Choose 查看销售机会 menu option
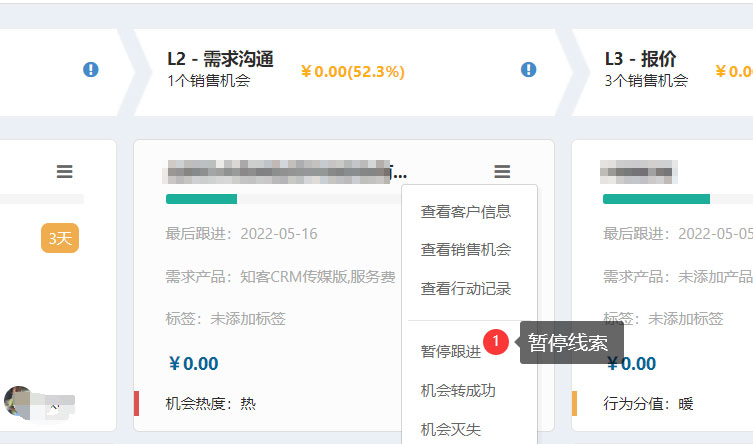This screenshot has height=444, width=753. (x=466, y=250)
